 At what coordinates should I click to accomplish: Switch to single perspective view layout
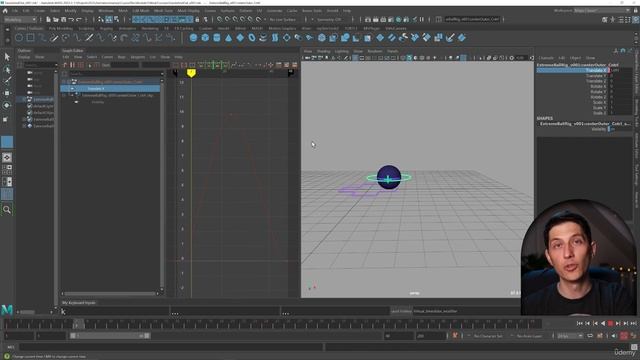coord(7,157)
